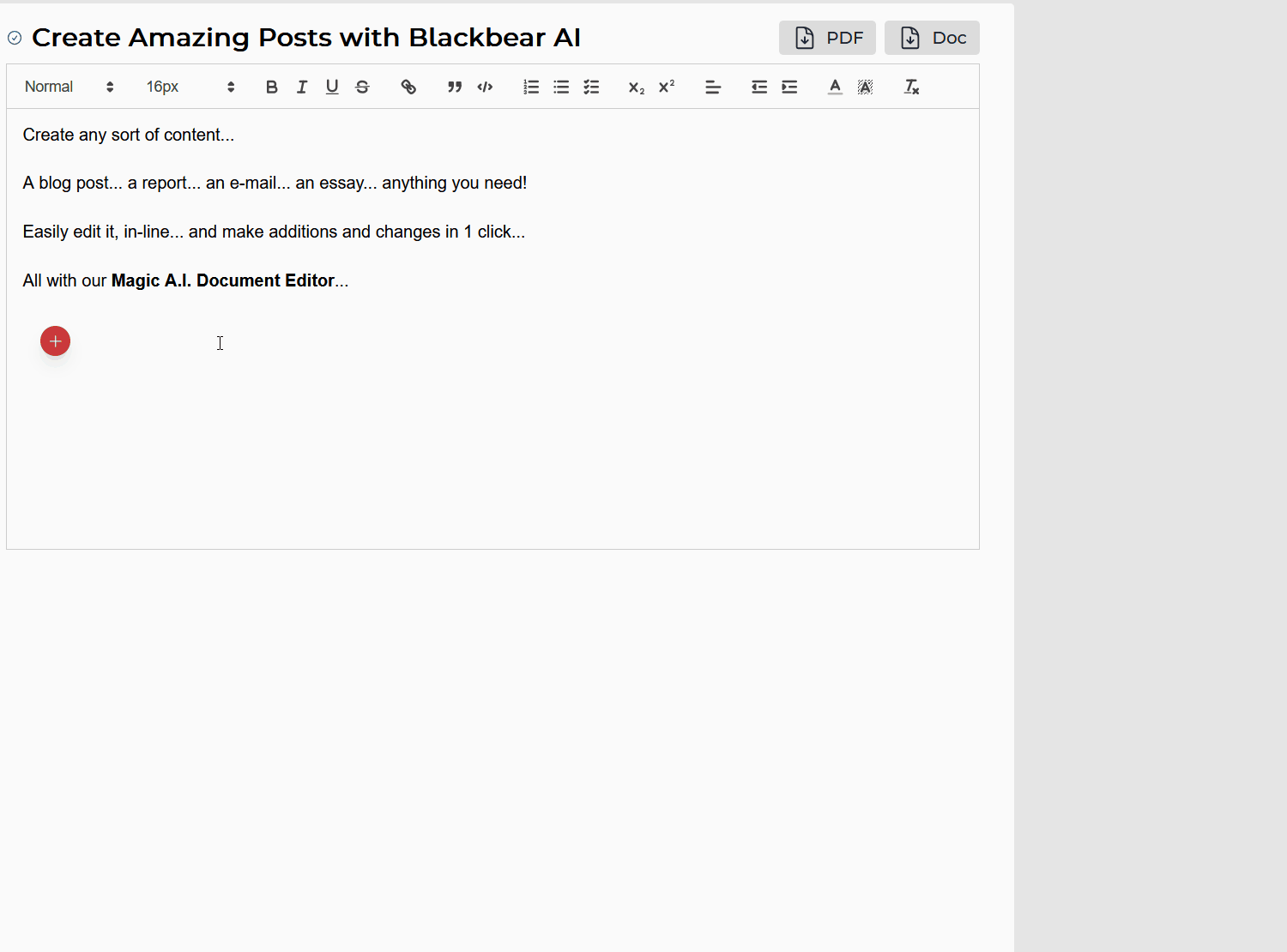
Task: Create a bulleted list
Action: (561, 87)
